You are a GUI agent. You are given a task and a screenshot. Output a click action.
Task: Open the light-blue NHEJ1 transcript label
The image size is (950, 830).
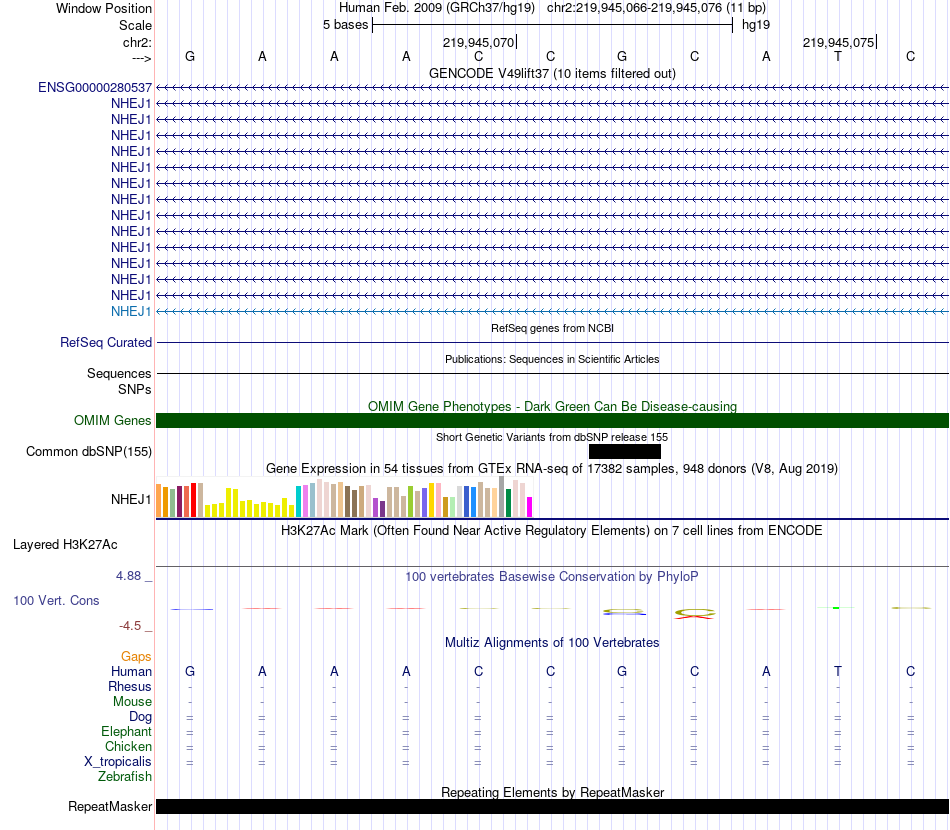pyautogui.click(x=131, y=311)
